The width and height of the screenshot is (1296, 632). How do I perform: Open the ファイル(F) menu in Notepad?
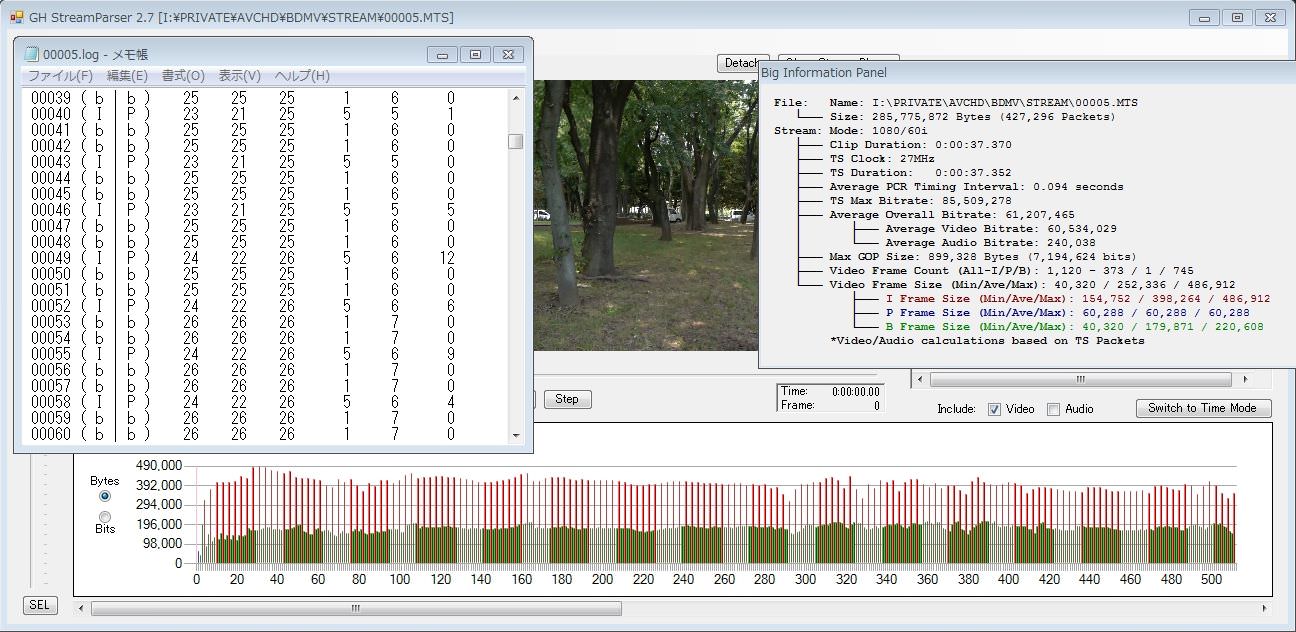[60, 76]
